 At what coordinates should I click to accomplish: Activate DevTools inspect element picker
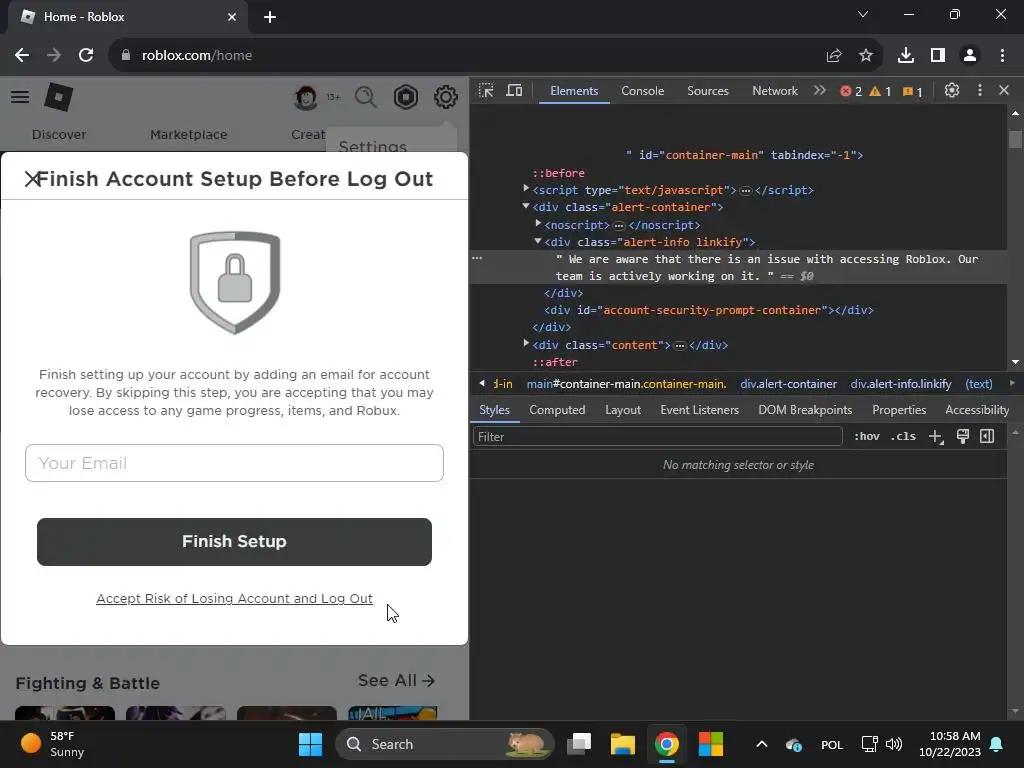coord(486,91)
